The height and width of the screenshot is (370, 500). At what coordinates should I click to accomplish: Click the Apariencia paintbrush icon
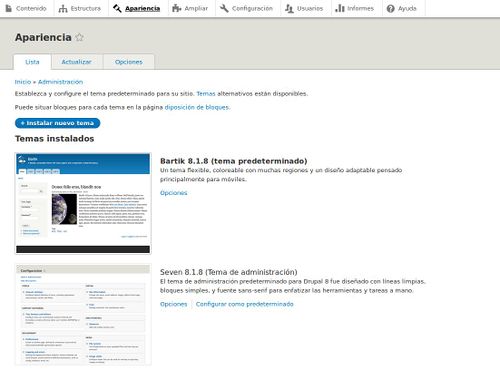pos(117,8)
